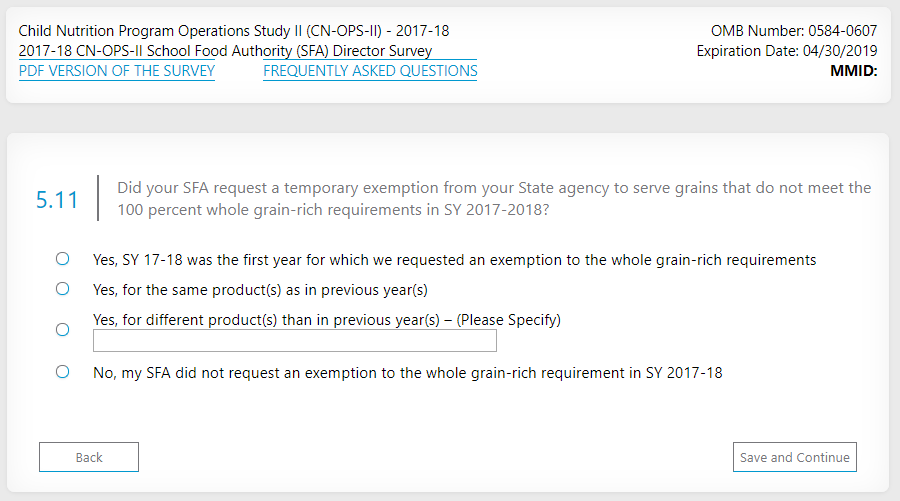Click the Expiration Date 04/30/2019 text

tap(786, 51)
